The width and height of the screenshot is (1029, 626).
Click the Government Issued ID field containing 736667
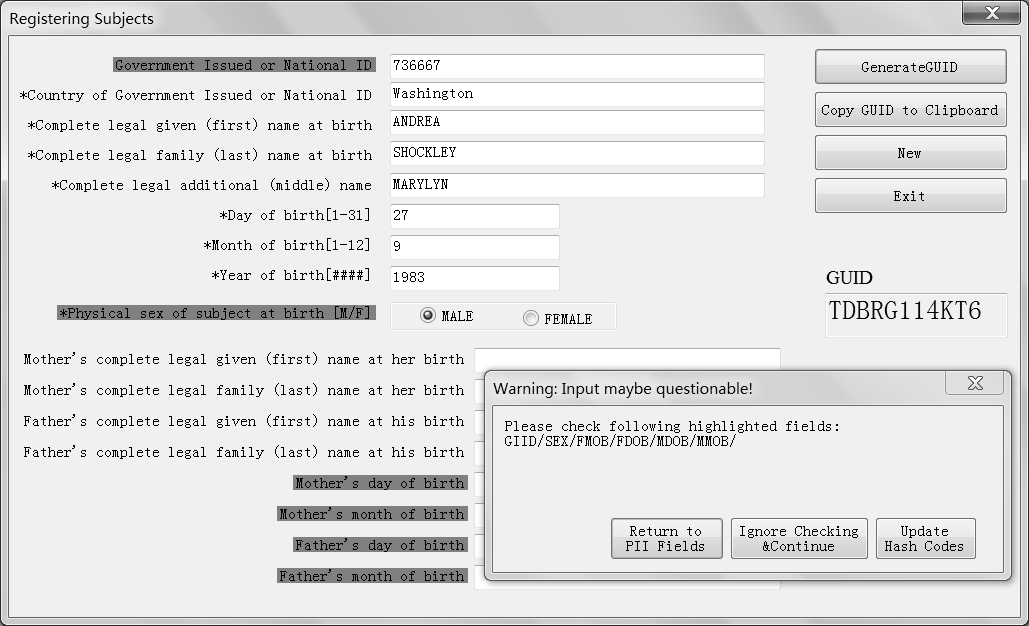point(577,66)
